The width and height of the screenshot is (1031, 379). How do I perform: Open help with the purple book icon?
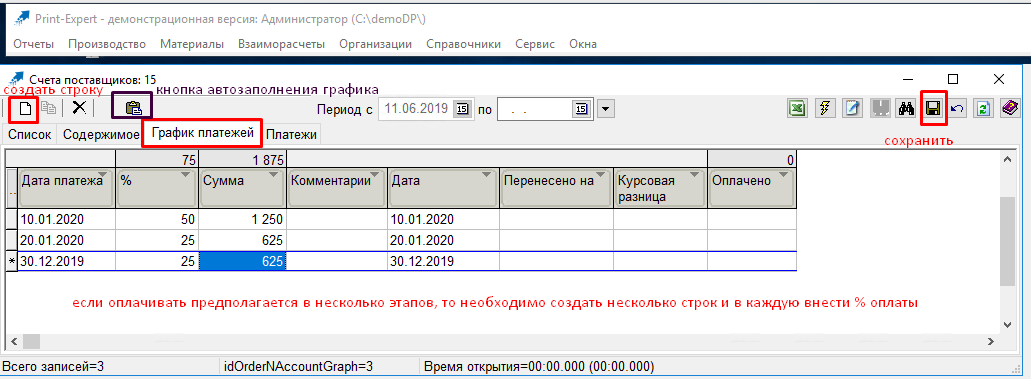point(1011,109)
